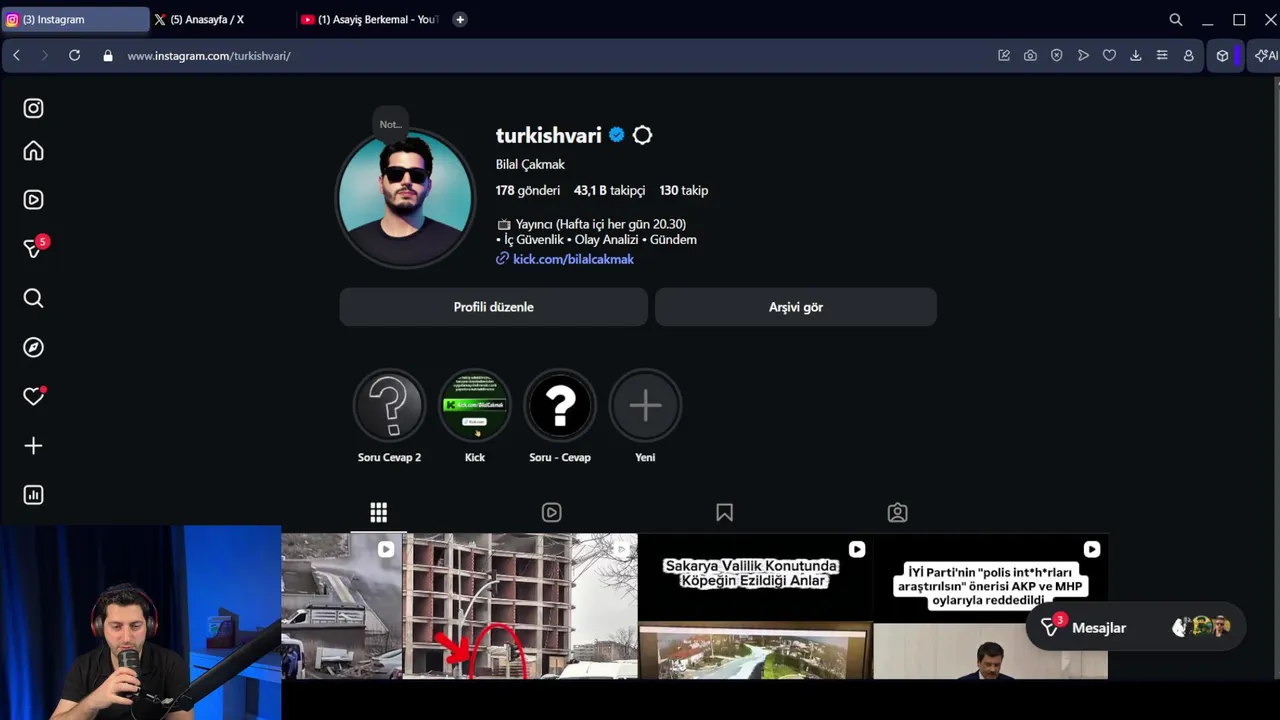
Task: Add a new highlight with Yeni
Action: click(x=645, y=405)
